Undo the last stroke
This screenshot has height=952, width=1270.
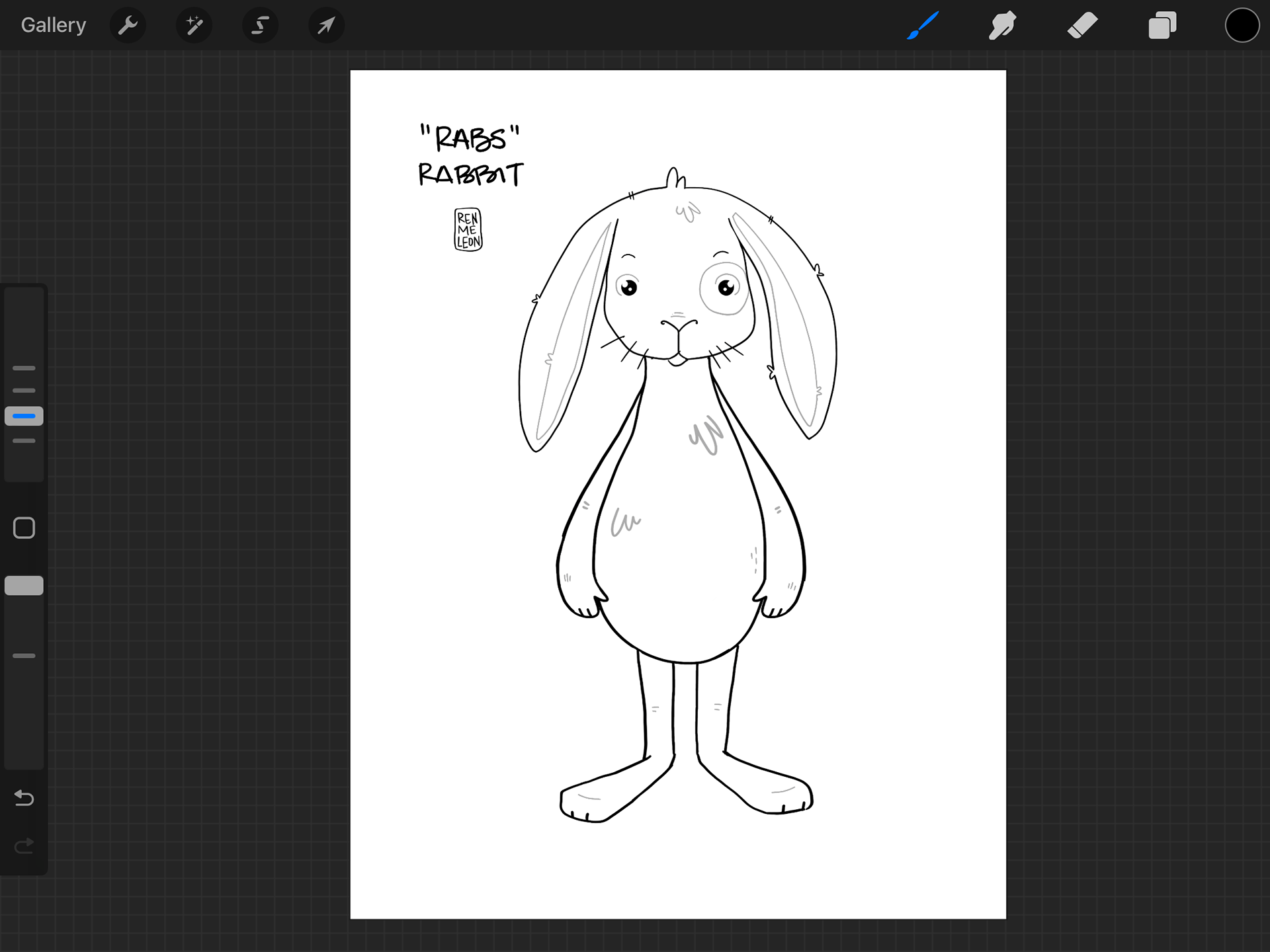24,798
